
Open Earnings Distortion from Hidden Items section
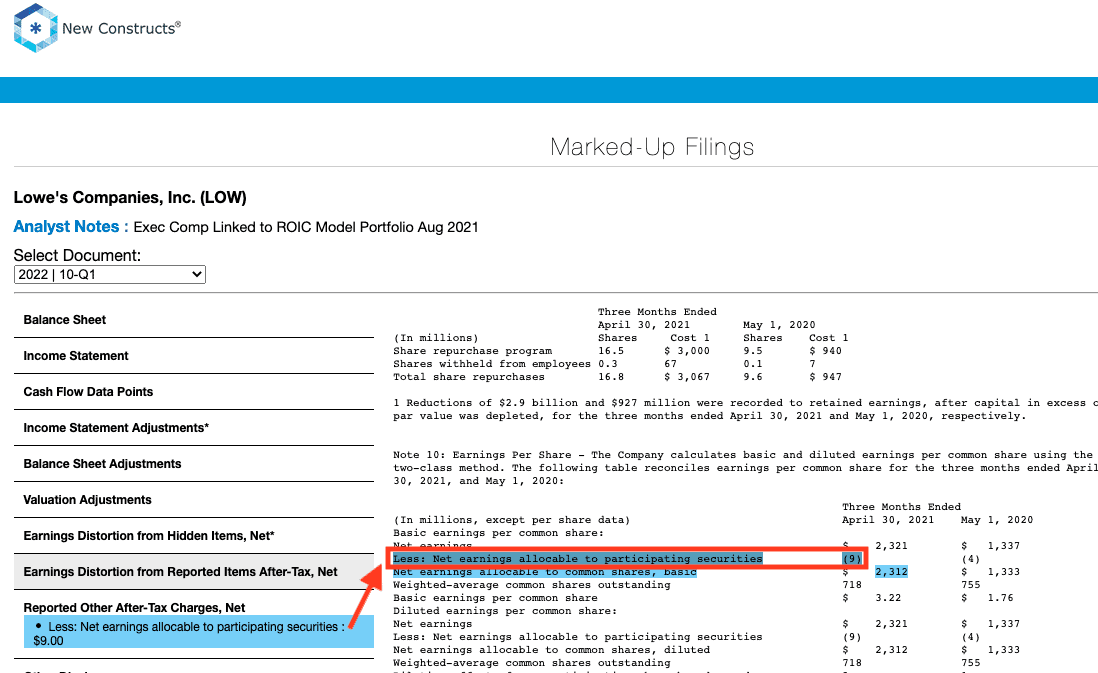click(x=194, y=536)
